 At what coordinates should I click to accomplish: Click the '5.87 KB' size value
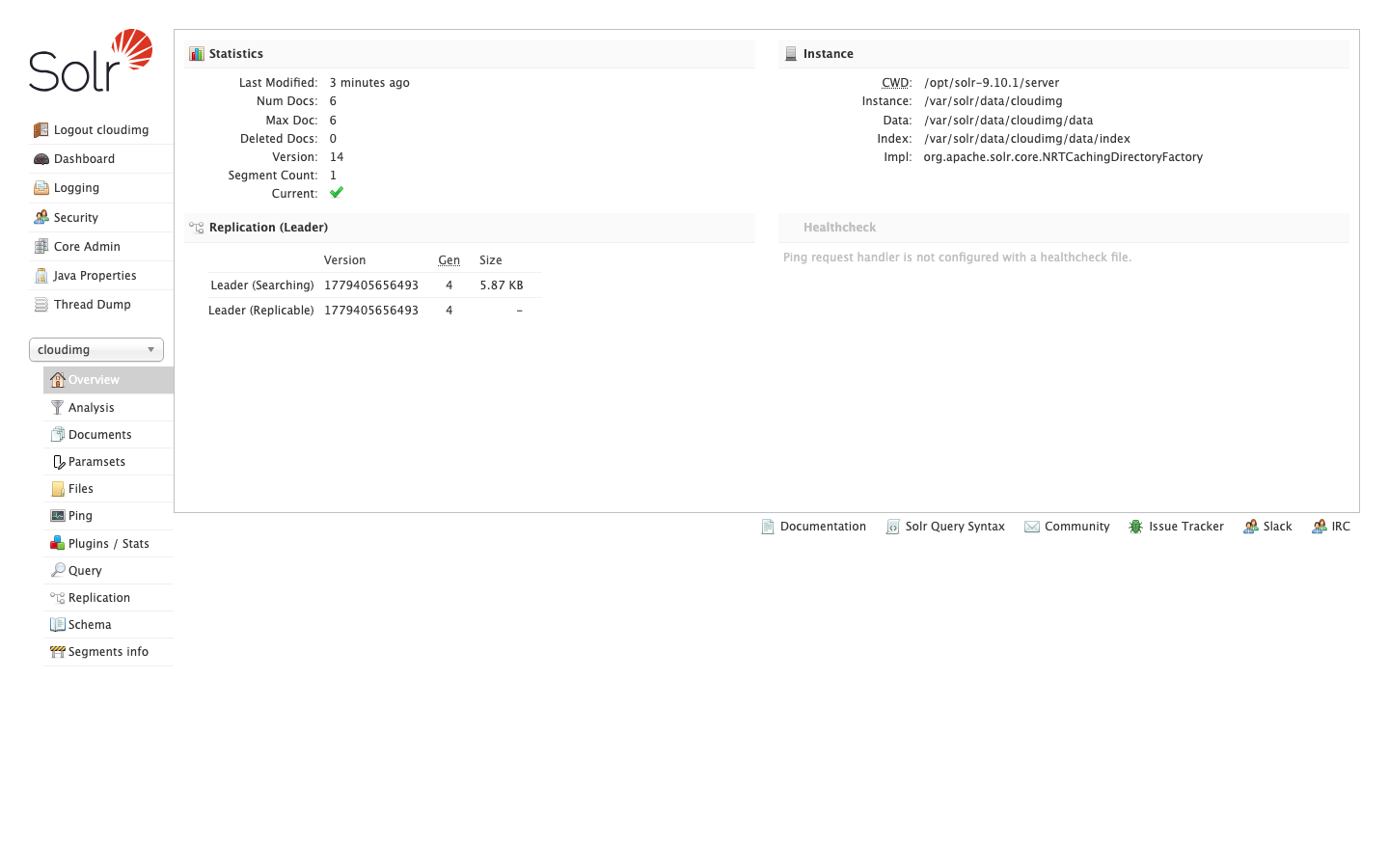(x=502, y=285)
